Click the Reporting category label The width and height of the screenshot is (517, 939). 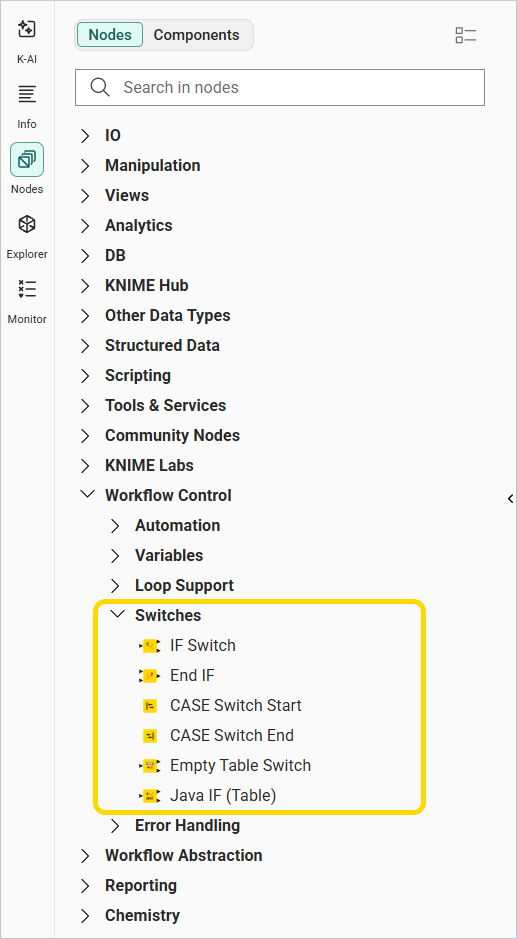pyautogui.click(x=141, y=886)
